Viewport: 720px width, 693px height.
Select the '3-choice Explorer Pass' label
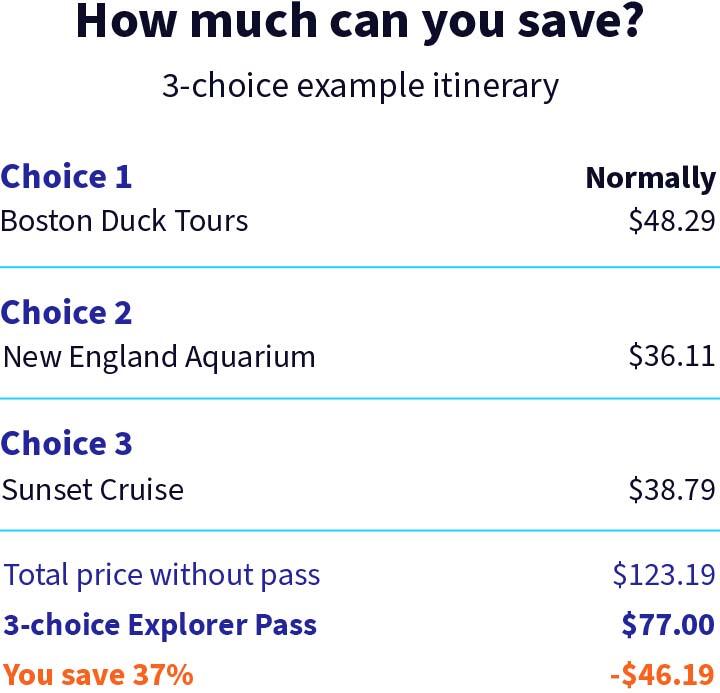pyautogui.click(x=160, y=625)
